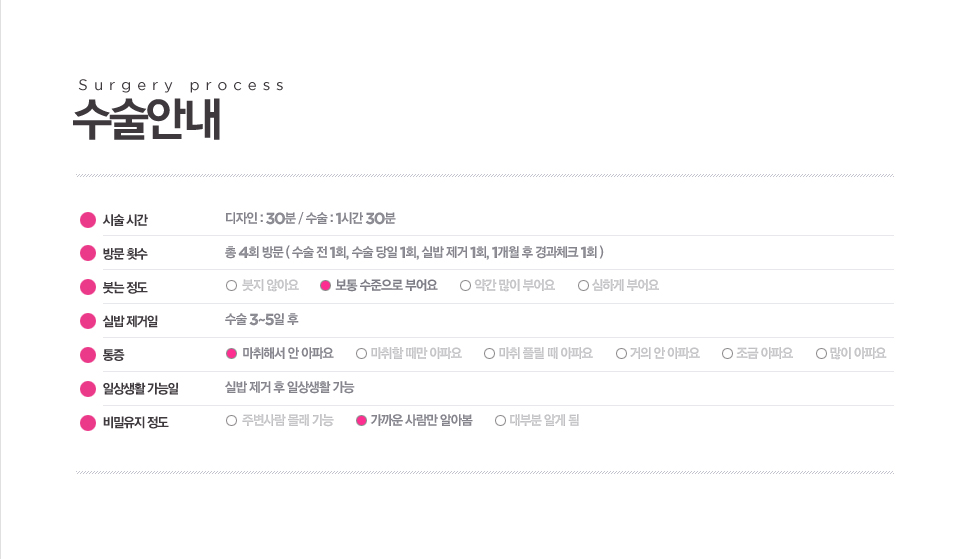Select the 많이 아파요 radio option
Screen dimensions: 963x559
(x=821, y=354)
